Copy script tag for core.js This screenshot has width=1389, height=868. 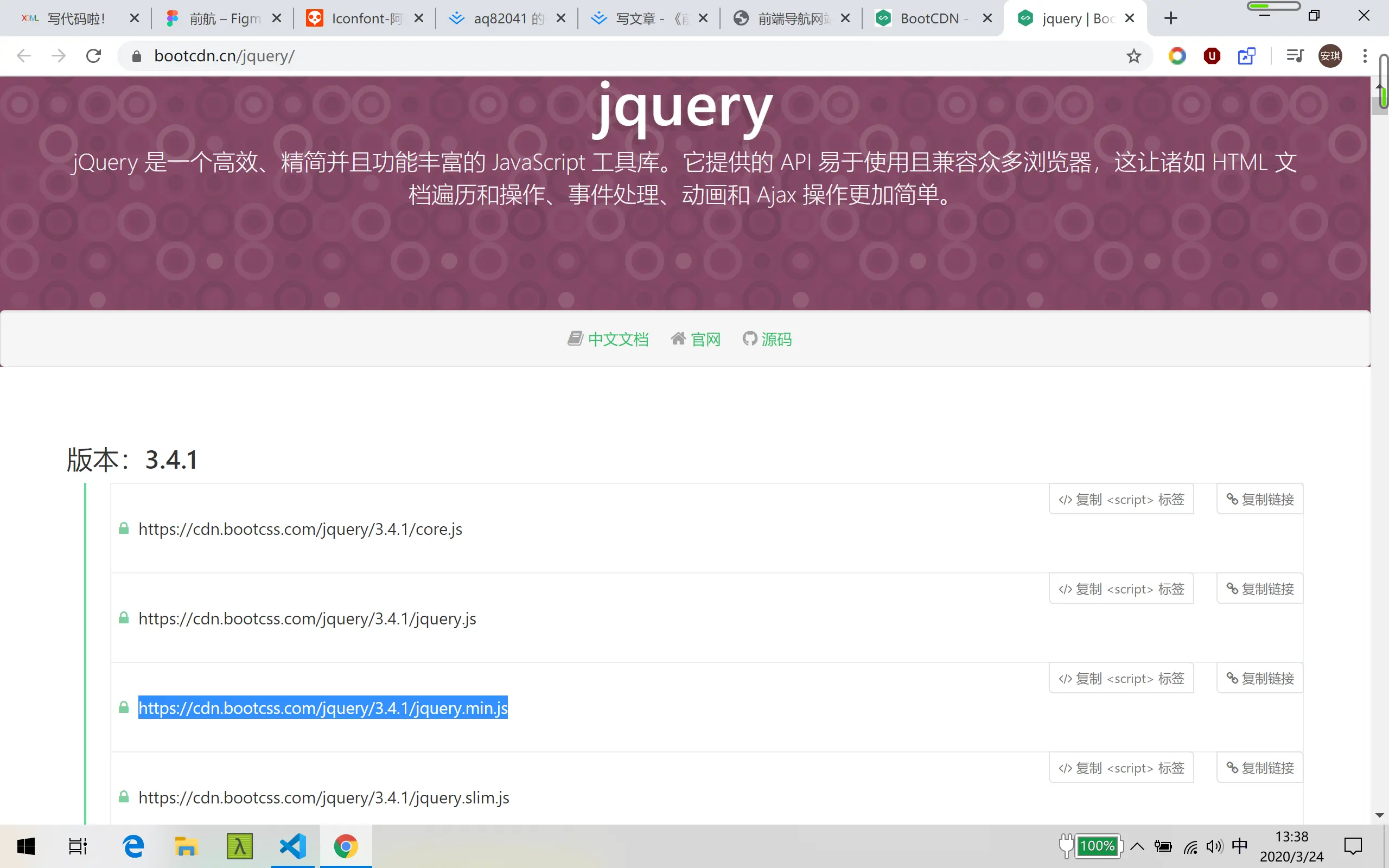[1121, 500]
